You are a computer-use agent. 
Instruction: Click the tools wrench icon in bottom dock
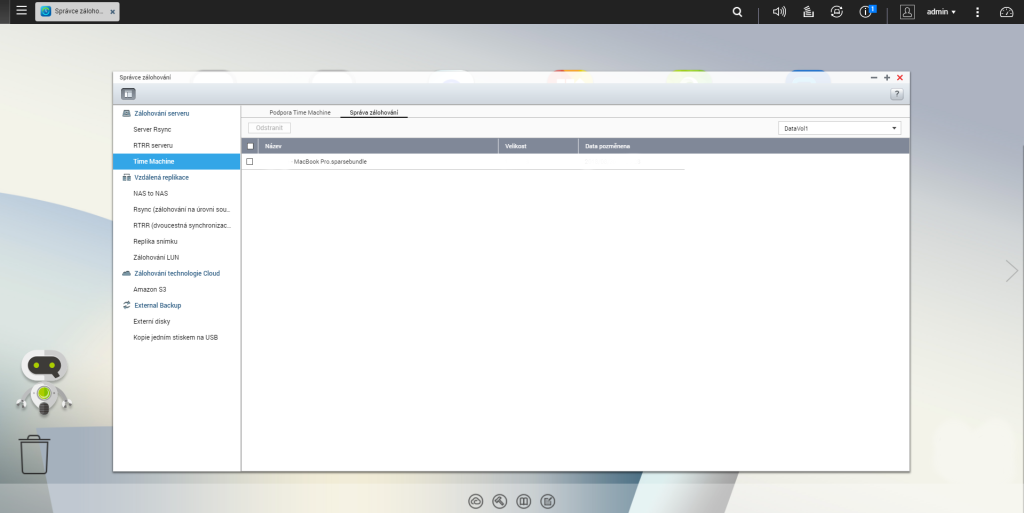500,501
